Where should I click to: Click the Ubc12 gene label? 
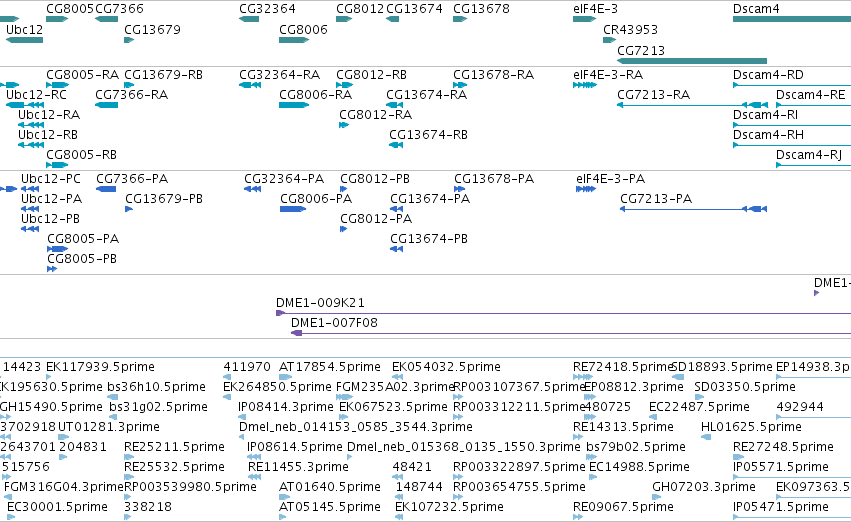(24, 29)
